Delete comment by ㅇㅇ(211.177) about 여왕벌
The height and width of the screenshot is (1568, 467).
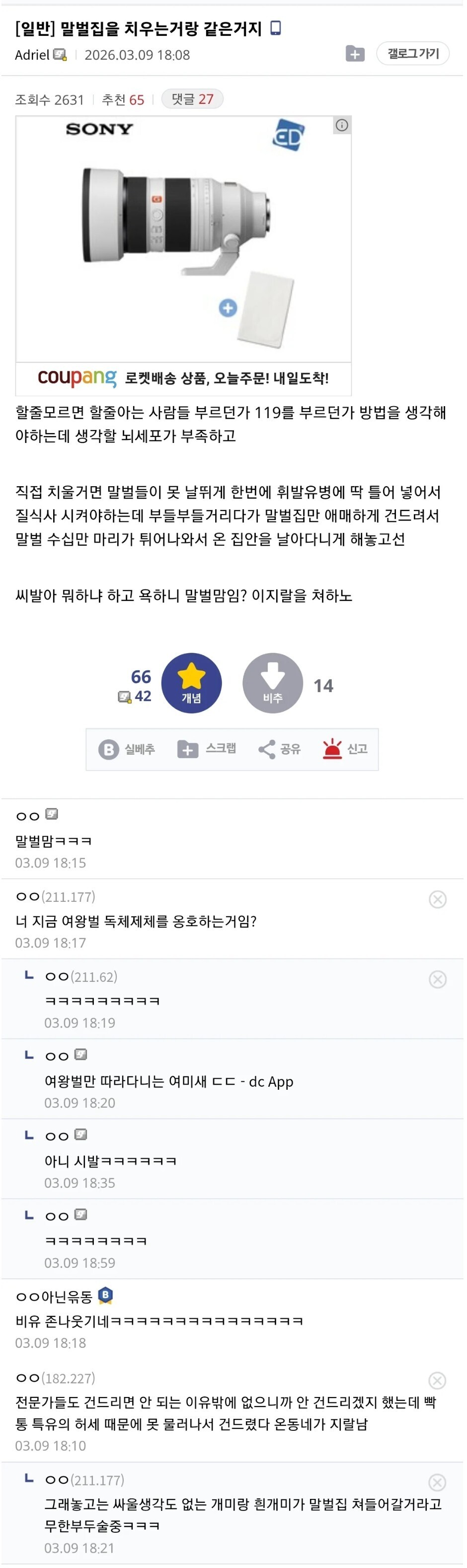438,900
